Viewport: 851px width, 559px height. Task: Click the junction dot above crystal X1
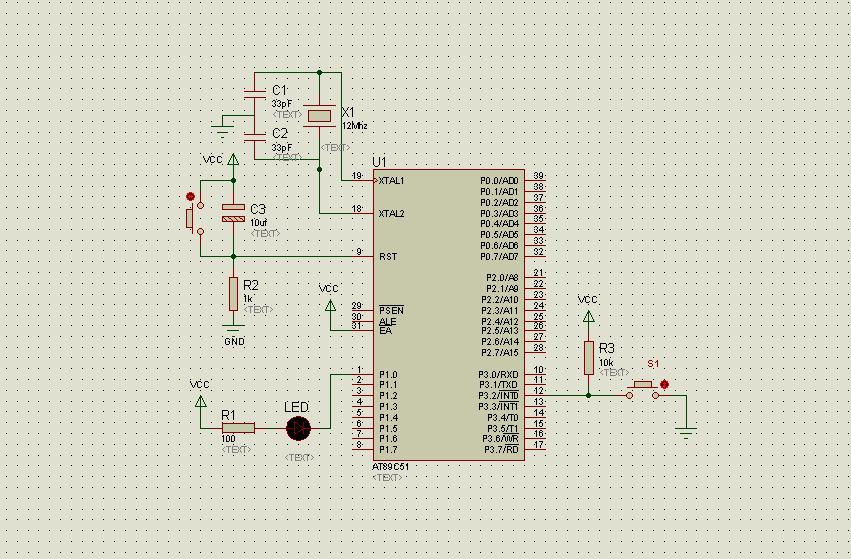click(319, 72)
